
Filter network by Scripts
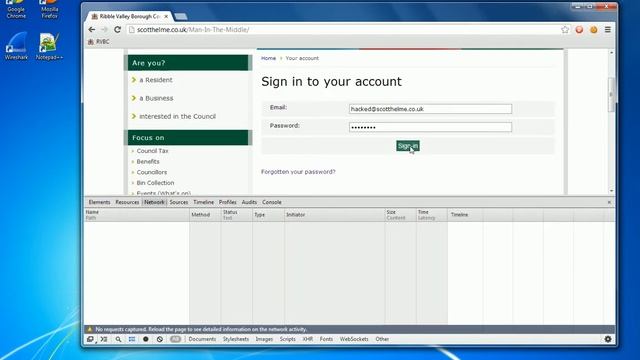287,339
